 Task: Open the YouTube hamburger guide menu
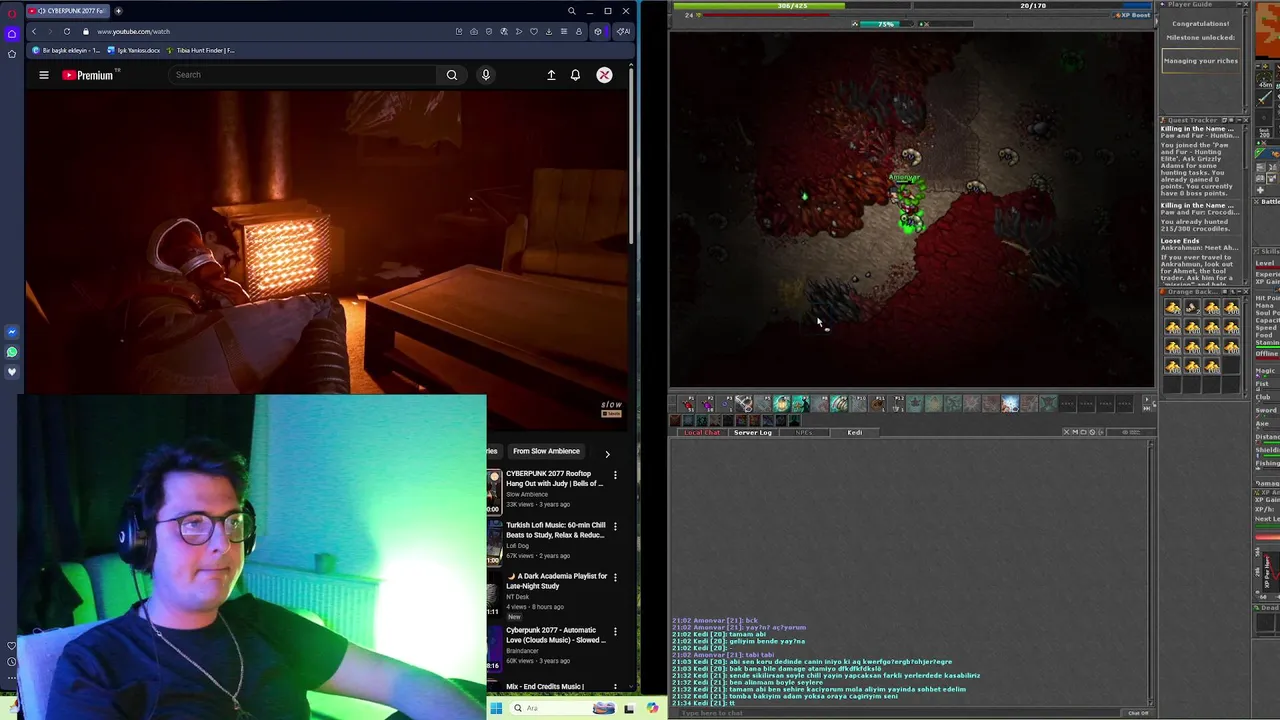(44, 75)
